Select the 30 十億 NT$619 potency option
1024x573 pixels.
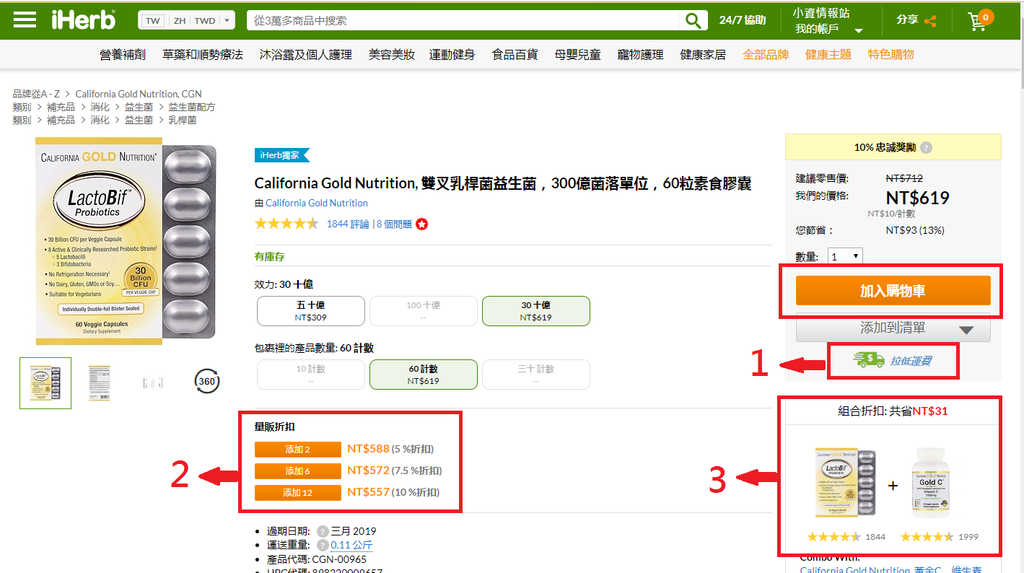(536, 311)
